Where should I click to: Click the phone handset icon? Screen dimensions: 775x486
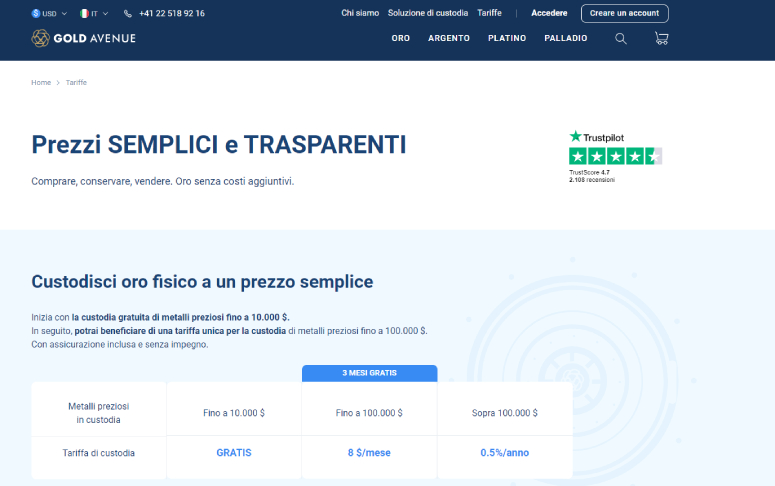[x=128, y=13]
